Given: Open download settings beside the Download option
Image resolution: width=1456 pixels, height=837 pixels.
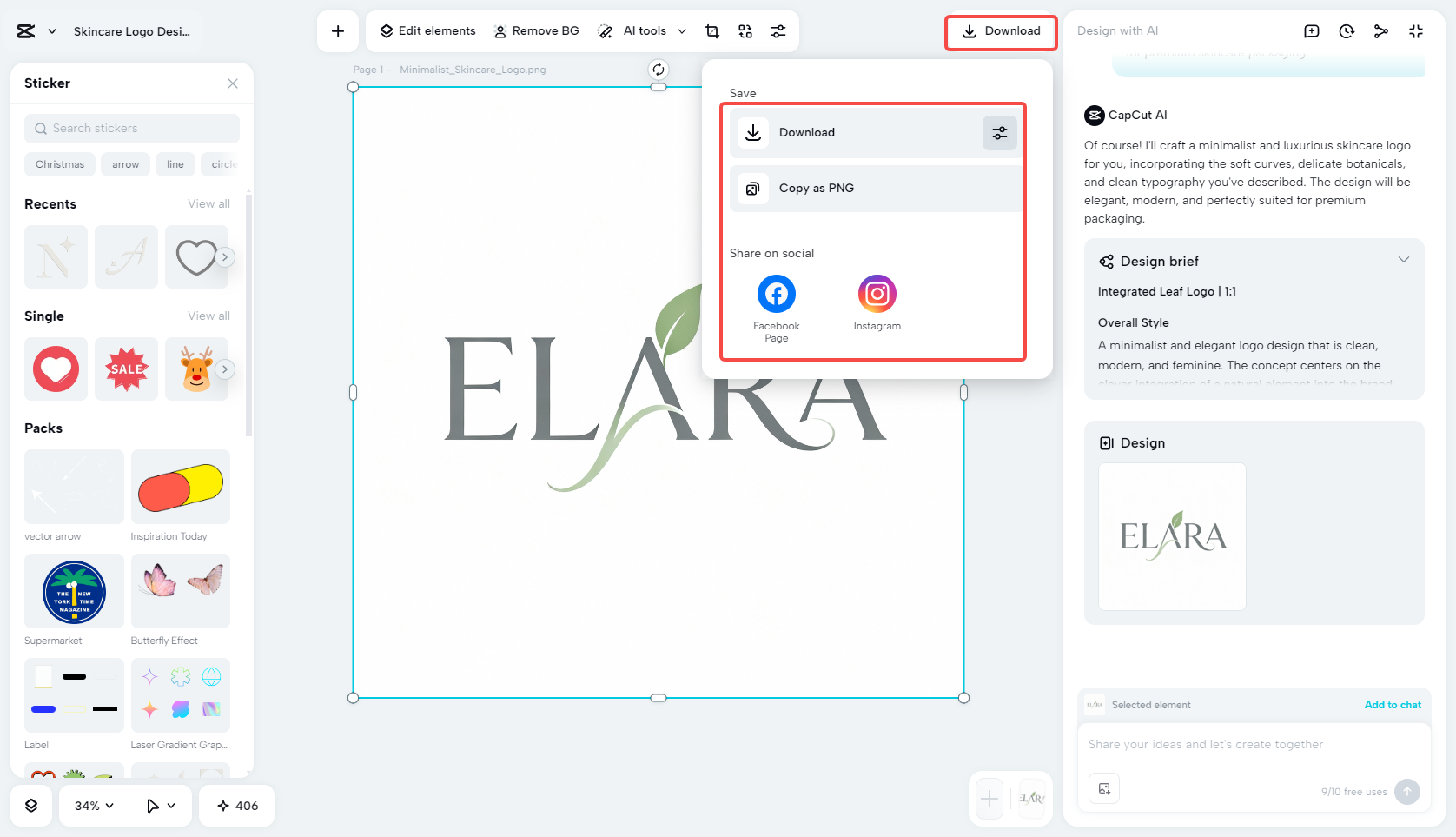Looking at the screenshot, I should [x=999, y=132].
